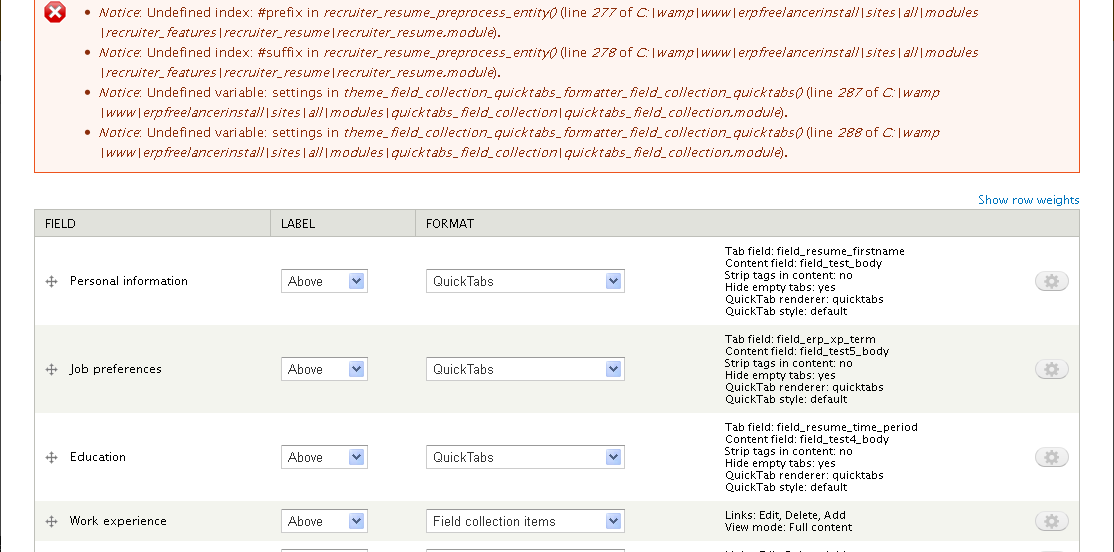Click the red error status icon
The height and width of the screenshot is (552, 1114).
click(x=56, y=13)
